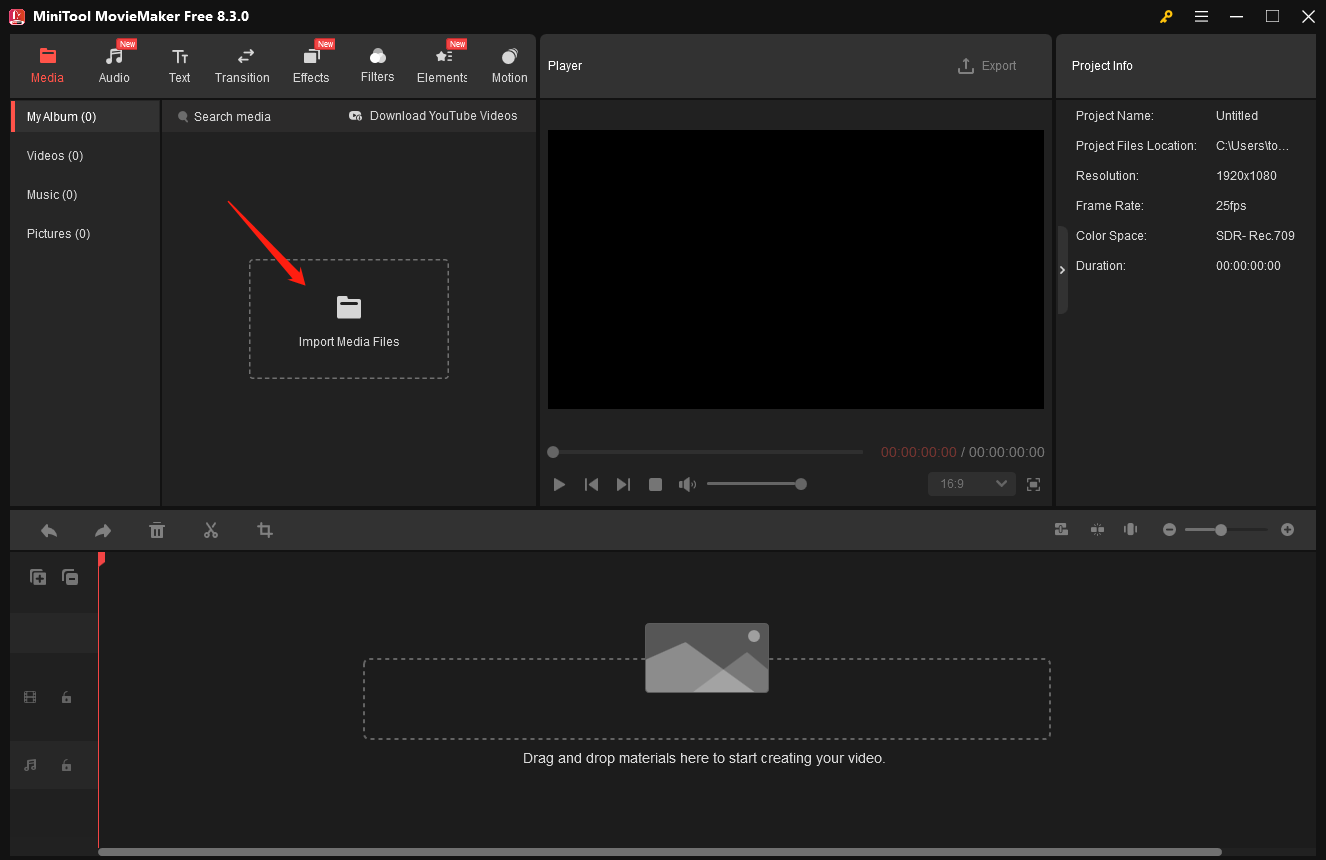Open the 16:9 aspect ratio dropdown
Image resolution: width=1326 pixels, height=860 pixels.
tap(971, 484)
